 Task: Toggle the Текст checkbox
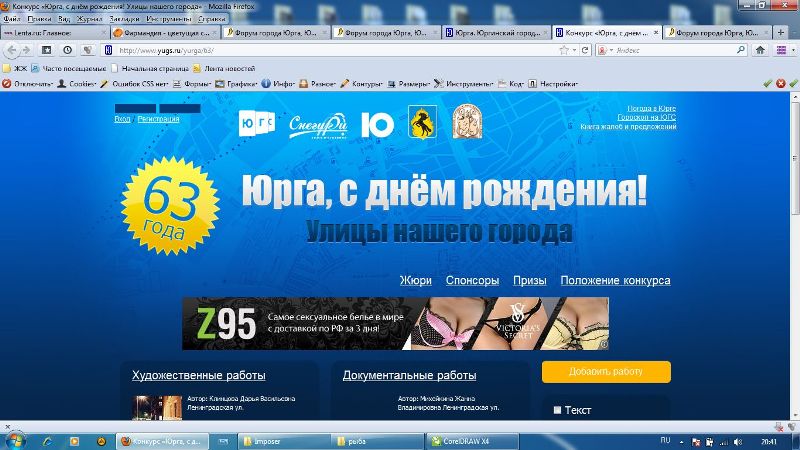click(x=558, y=410)
